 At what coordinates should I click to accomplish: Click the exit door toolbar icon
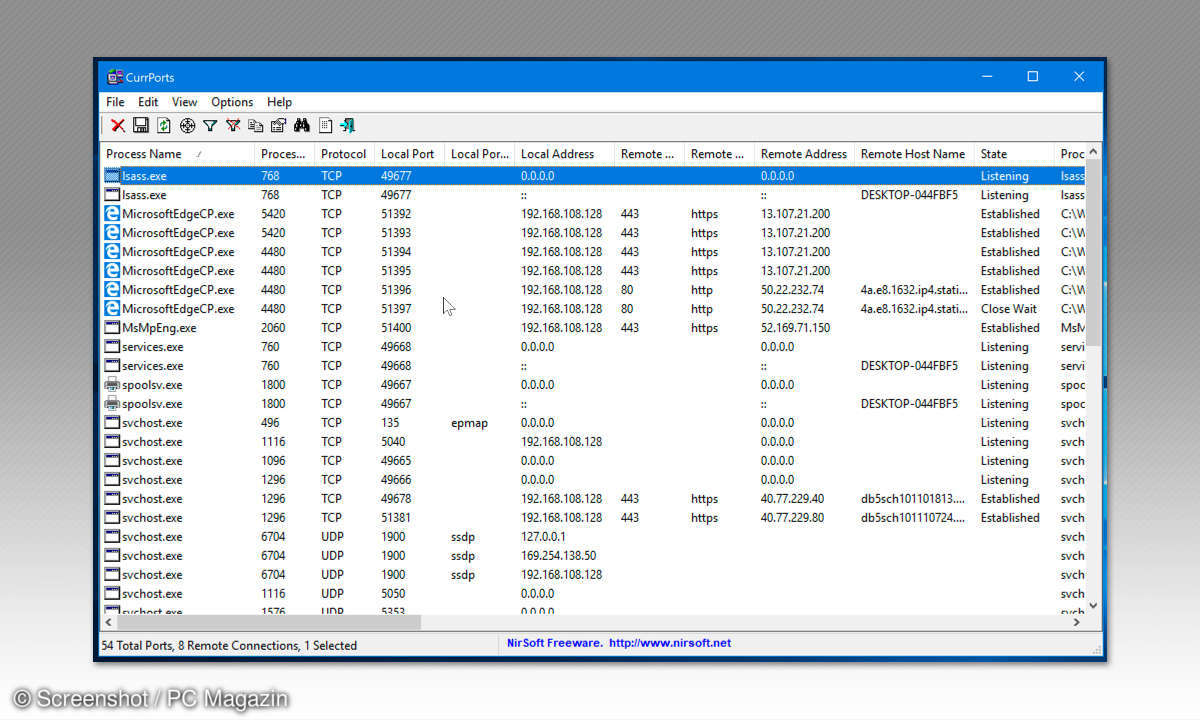click(348, 125)
